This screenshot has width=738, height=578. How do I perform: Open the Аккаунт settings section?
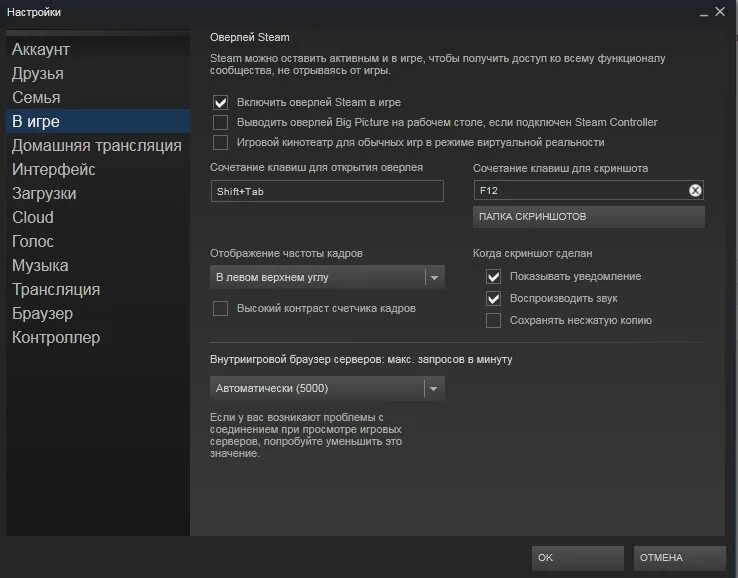click(x=98, y=49)
